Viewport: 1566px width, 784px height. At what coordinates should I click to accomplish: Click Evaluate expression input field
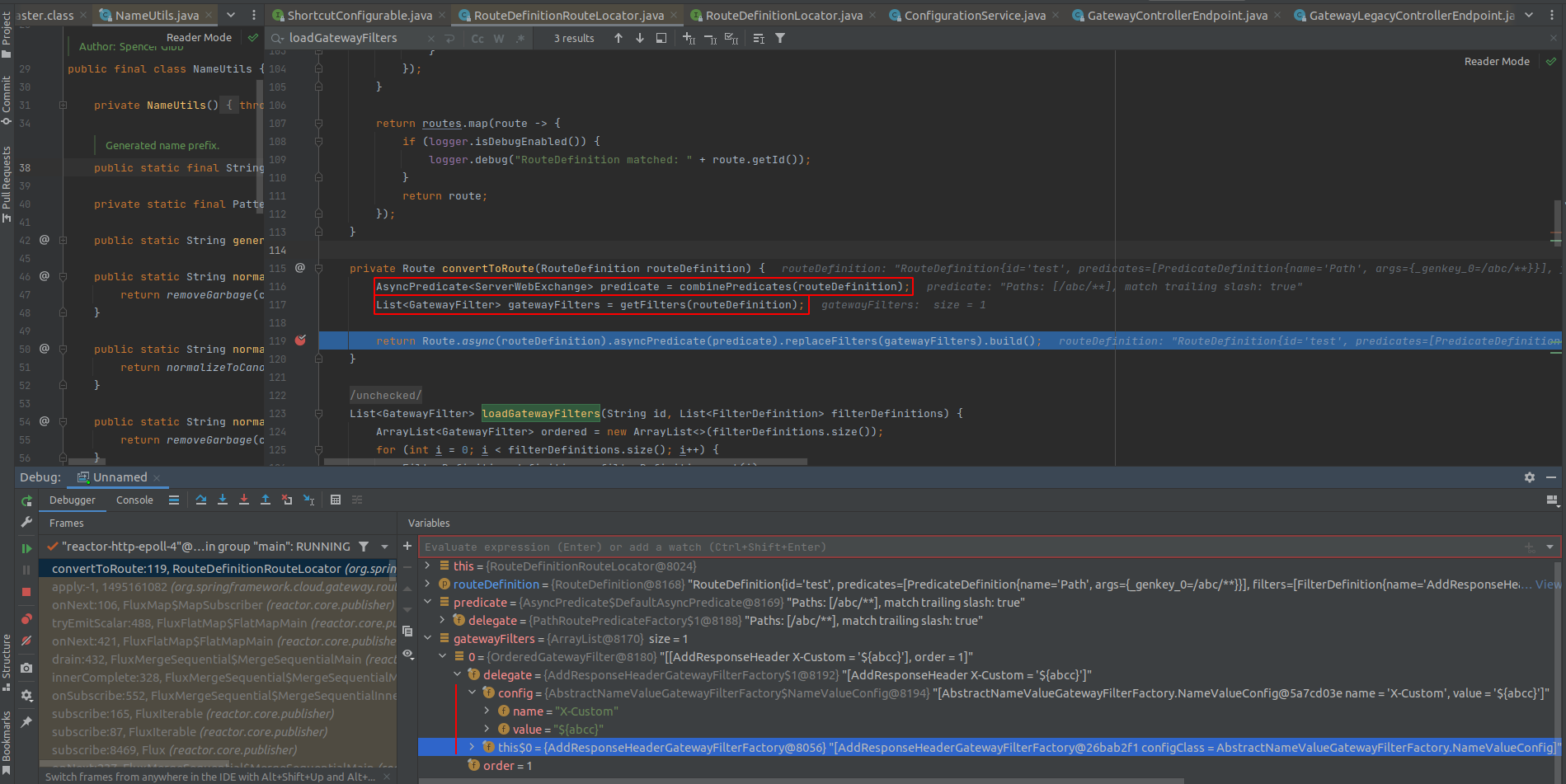pyautogui.click(x=973, y=547)
